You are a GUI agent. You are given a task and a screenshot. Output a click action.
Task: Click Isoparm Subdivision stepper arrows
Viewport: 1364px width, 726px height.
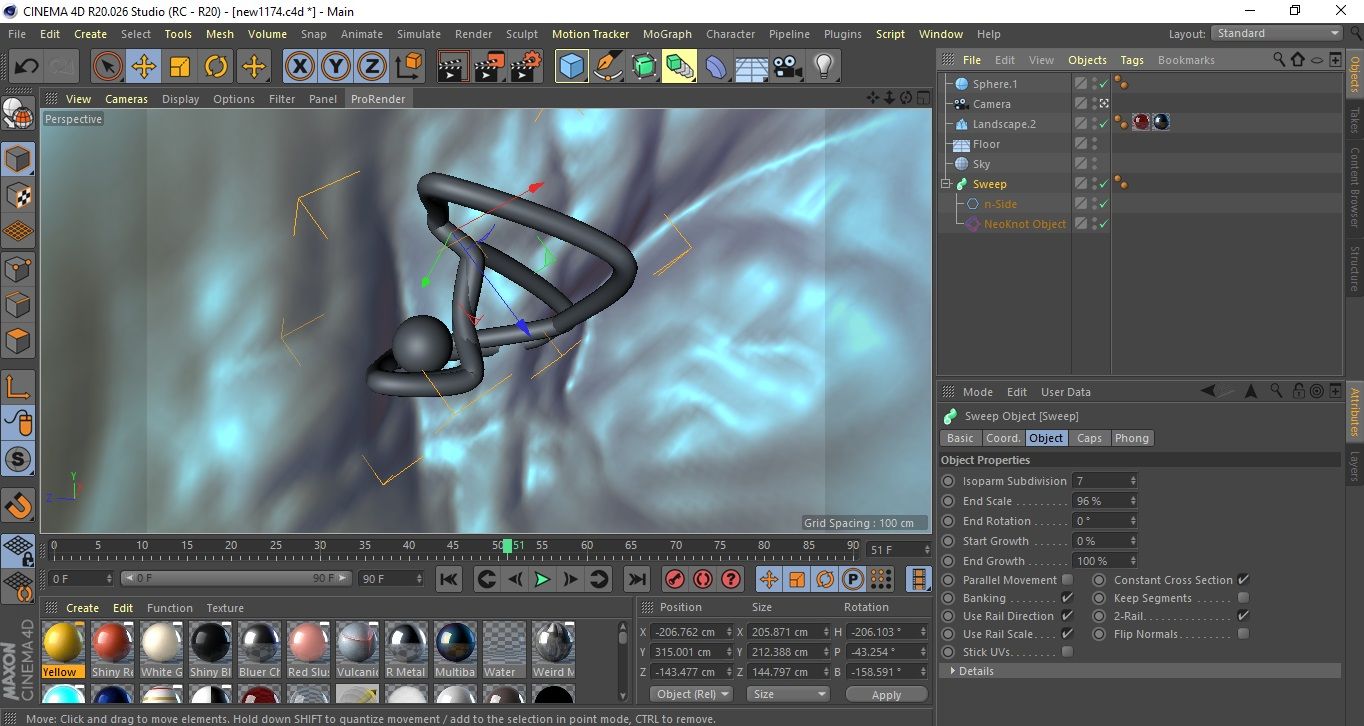tap(1133, 481)
